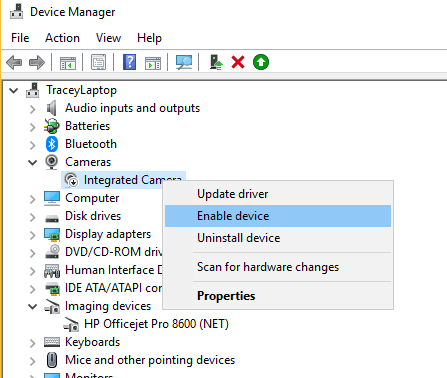
Task: Expand Mice and other pointing devices
Action: [32, 361]
